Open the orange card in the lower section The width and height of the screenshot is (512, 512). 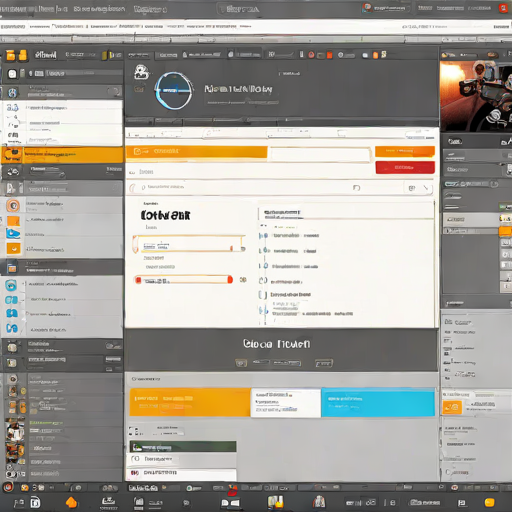click(x=190, y=402)
